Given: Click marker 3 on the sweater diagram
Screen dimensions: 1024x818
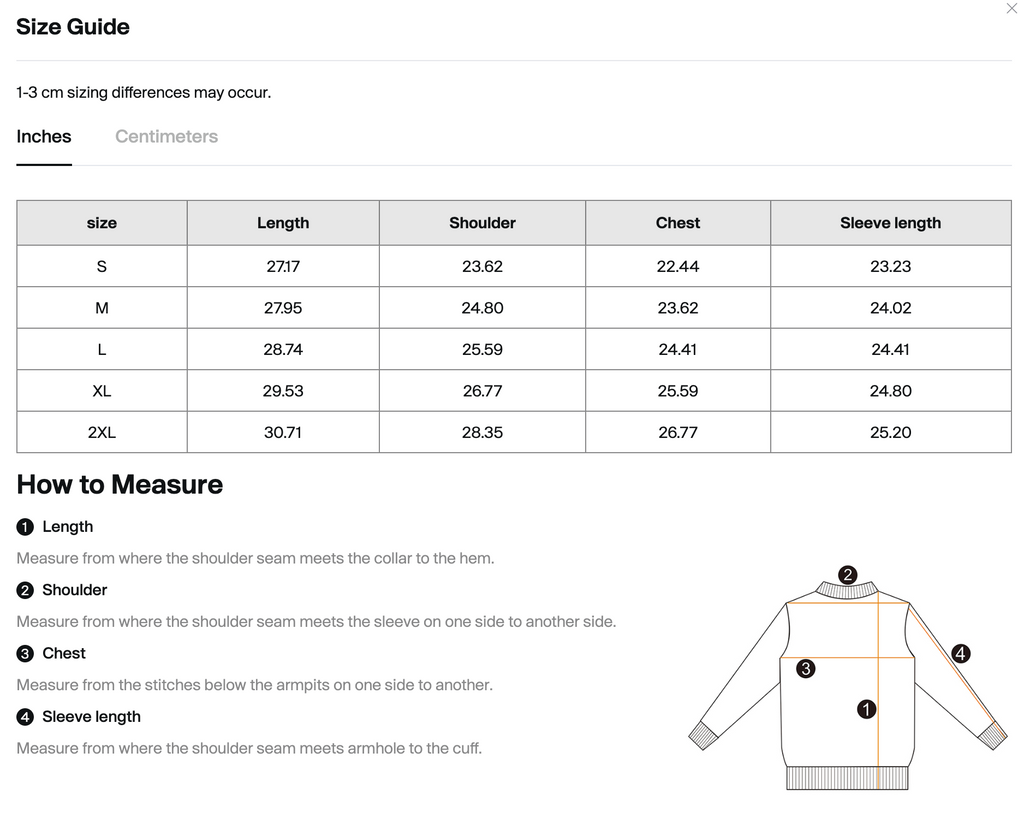Looking at the screenshot, I should click(805, 669).
